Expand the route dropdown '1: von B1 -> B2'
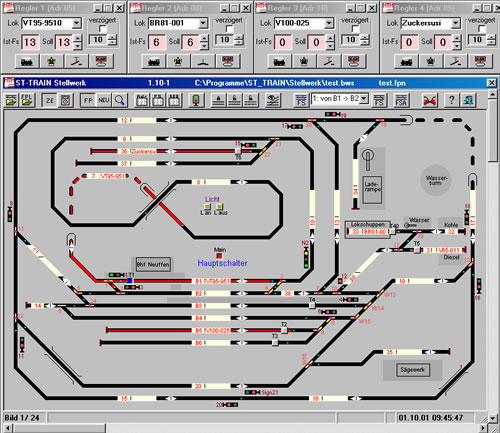This screenshot has height=433, width=500. tap(364, 99)
